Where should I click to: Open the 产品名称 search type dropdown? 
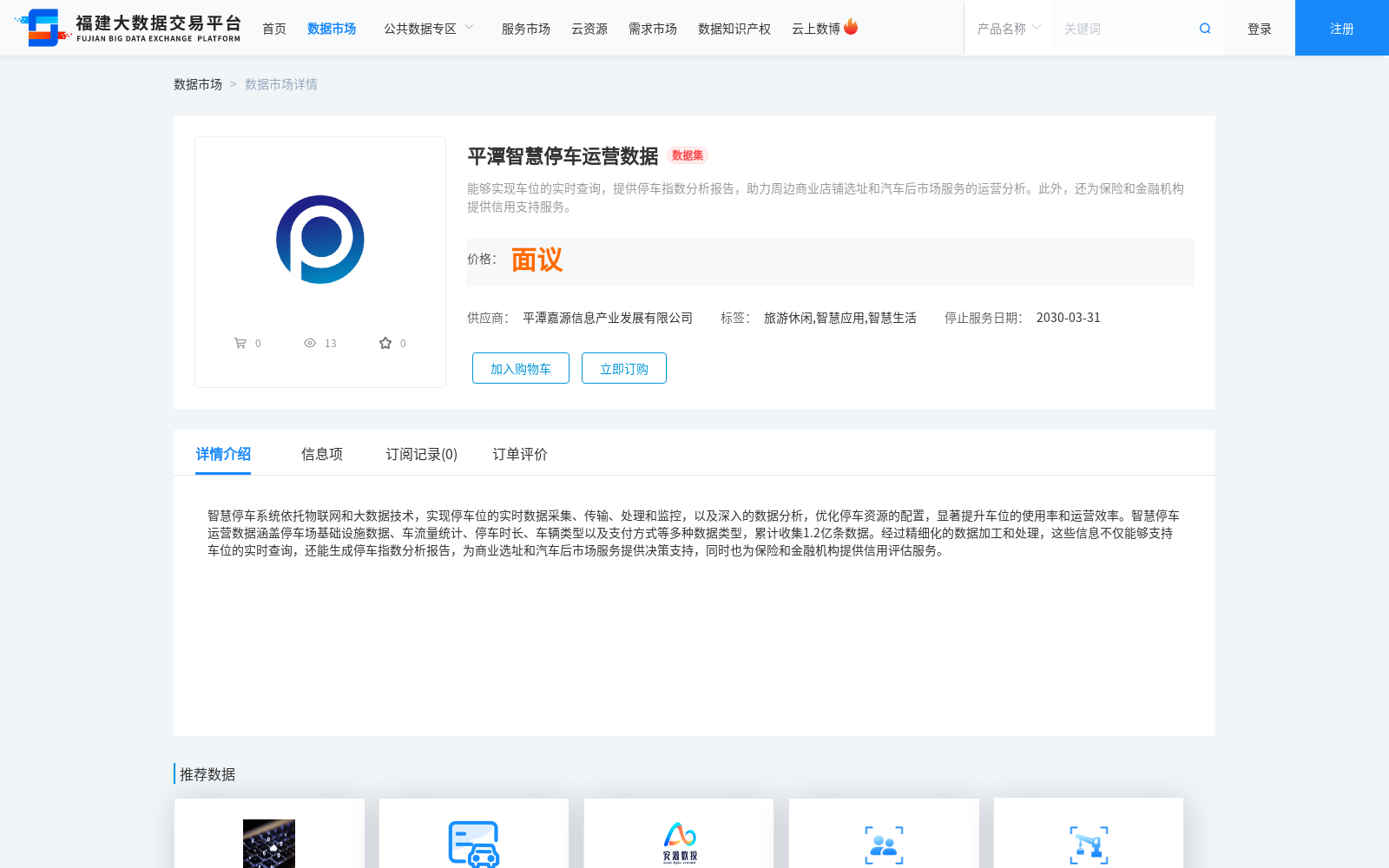coord(1009,29)
